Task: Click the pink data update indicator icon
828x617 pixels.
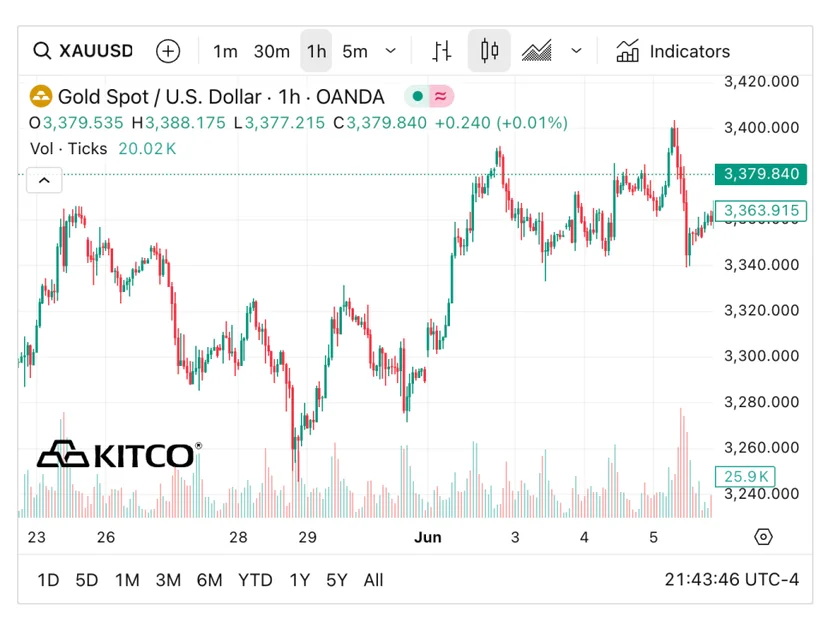Action: point(441,96)
